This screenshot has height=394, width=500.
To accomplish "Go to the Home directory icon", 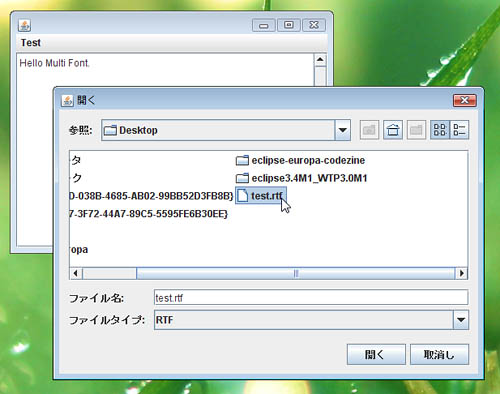I will [x=393, y=130].
